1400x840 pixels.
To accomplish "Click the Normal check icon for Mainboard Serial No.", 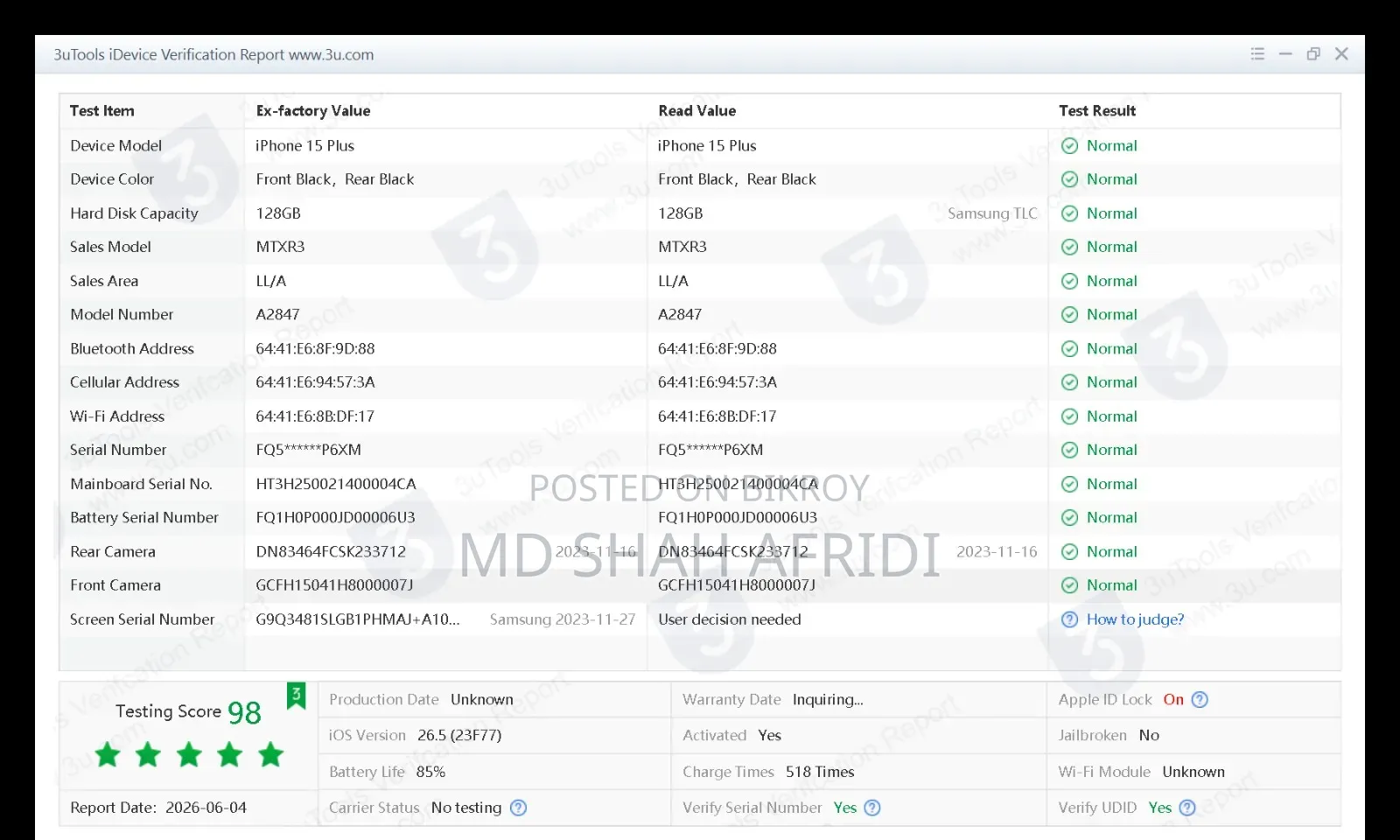I will (x=1069, y=484).
